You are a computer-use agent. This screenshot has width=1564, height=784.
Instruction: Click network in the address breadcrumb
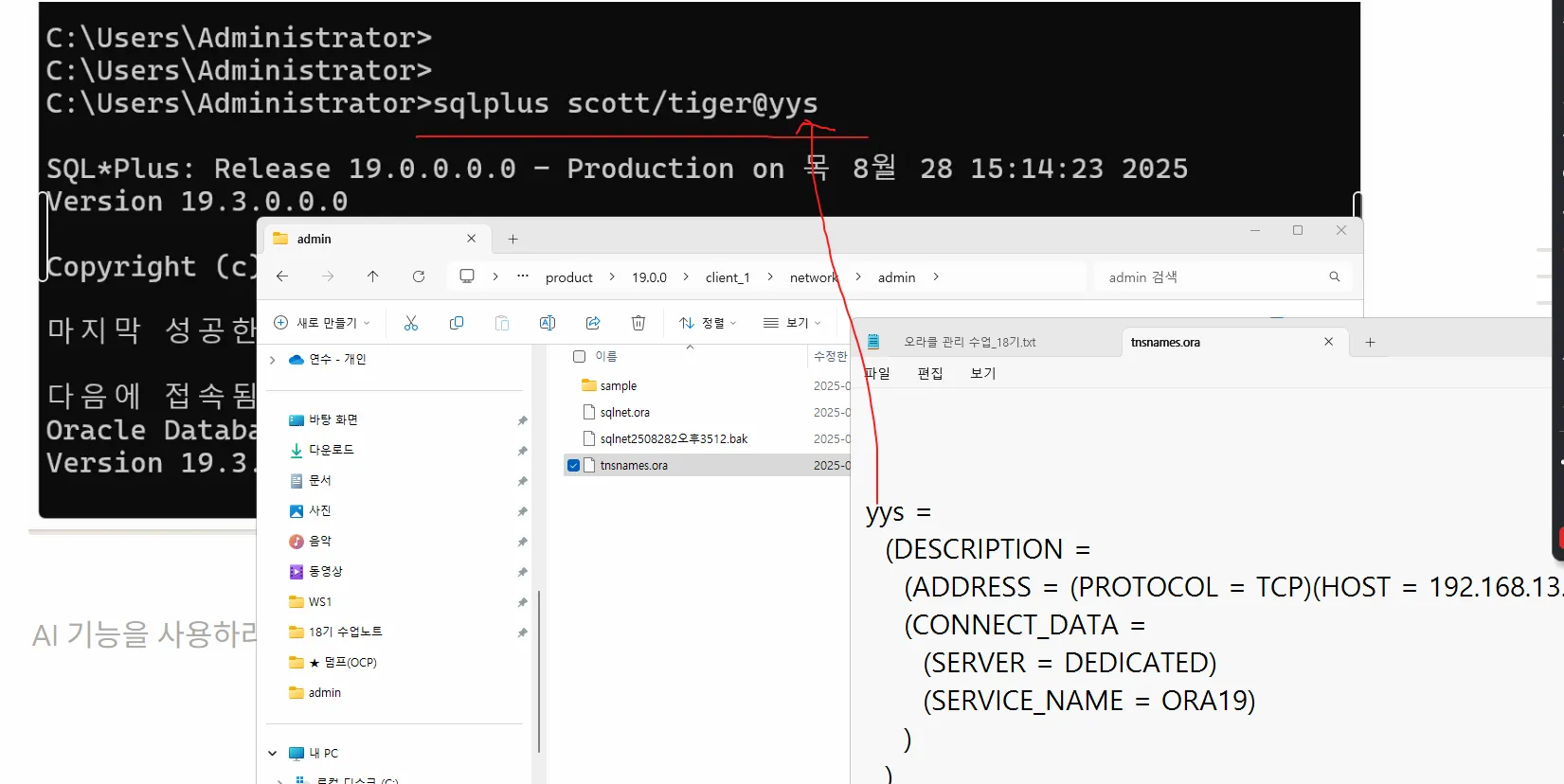click(x=814, y=277)
